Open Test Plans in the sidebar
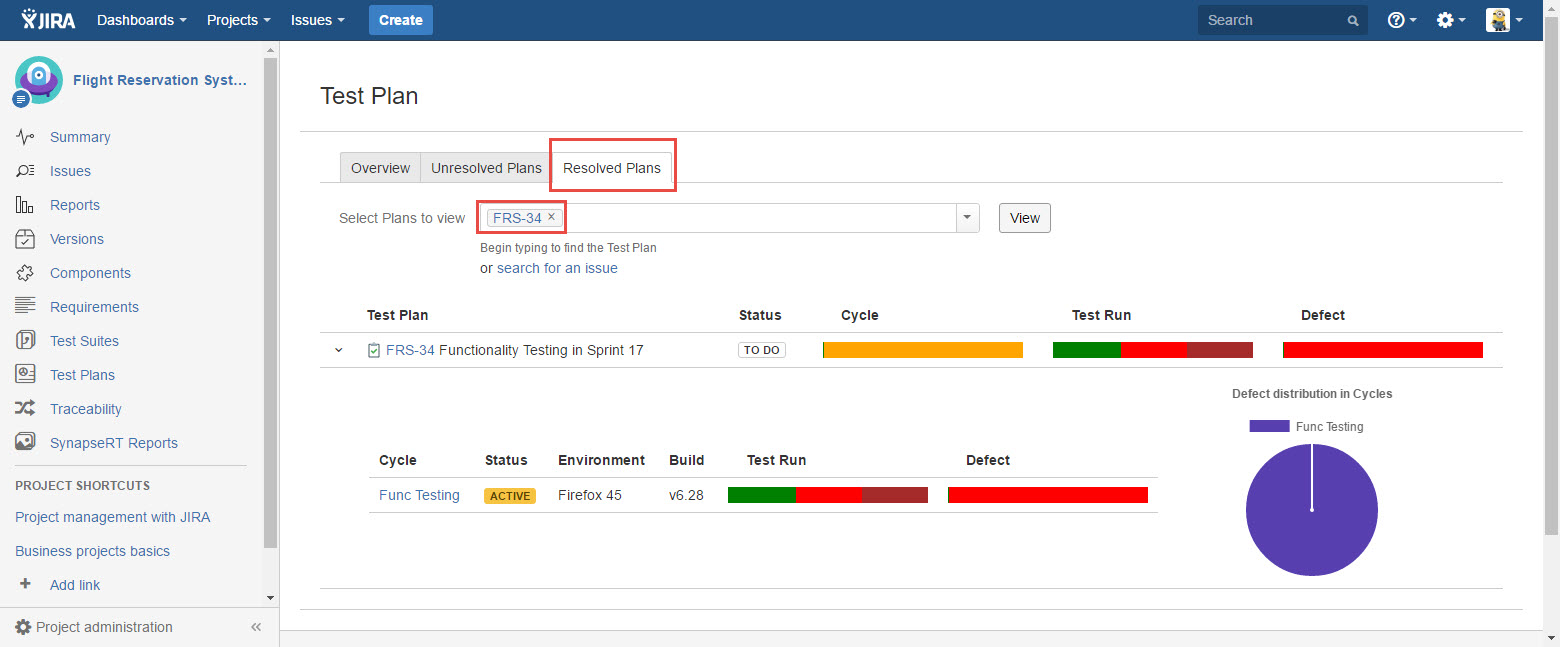The width and height of the screenshot is (1560, 647). pos(82,375)
